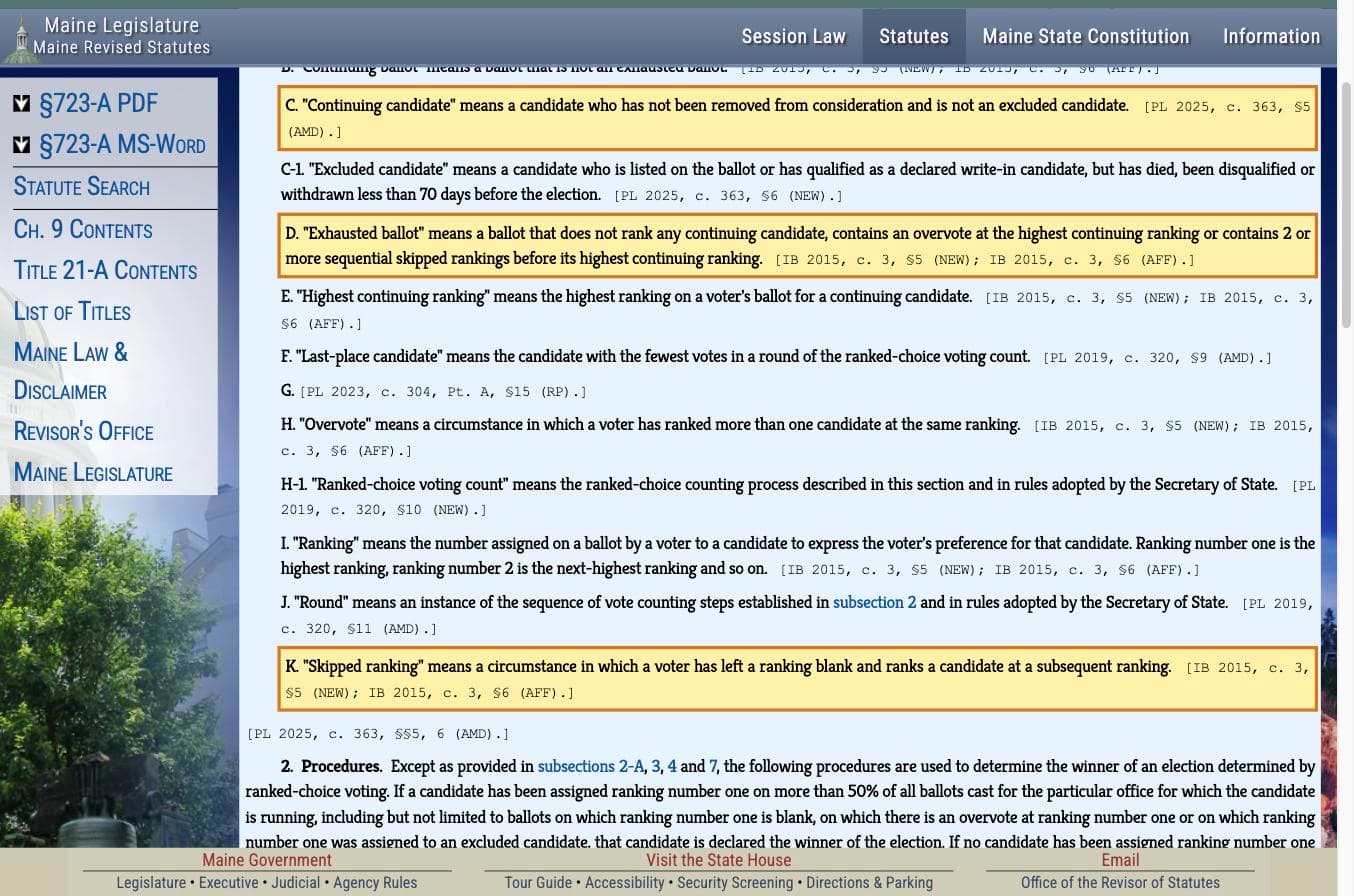Select the Statutes tab

[x=914, y=36]
